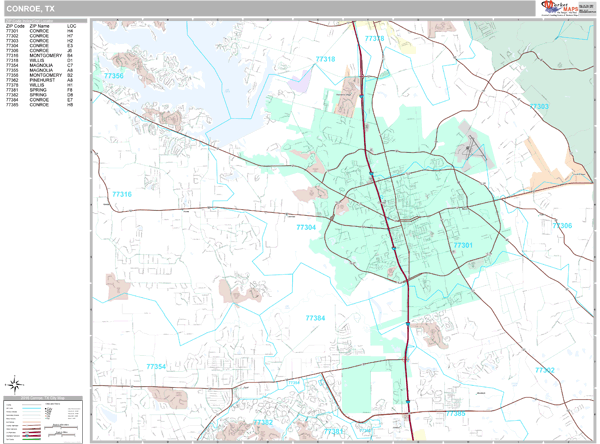
Task: Click the ZIP Name column header
Action: (40, 25)
